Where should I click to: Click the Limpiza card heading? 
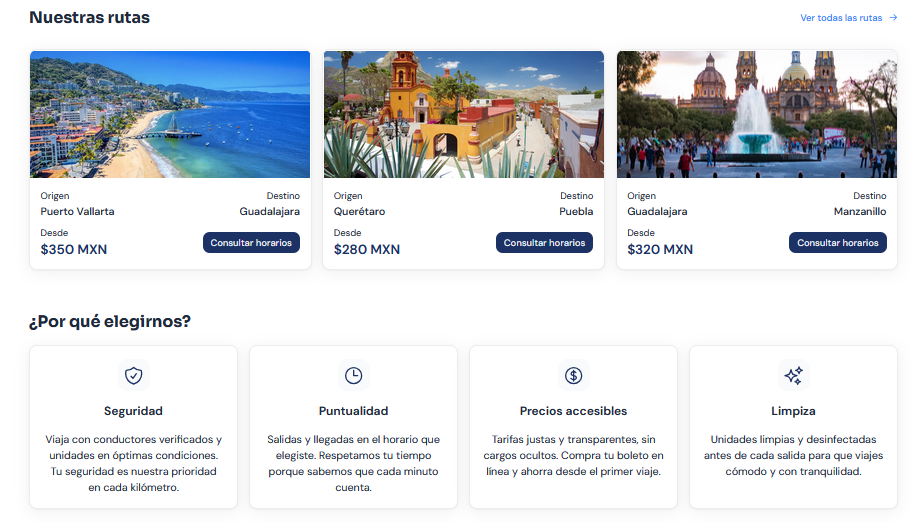(794, 411)
